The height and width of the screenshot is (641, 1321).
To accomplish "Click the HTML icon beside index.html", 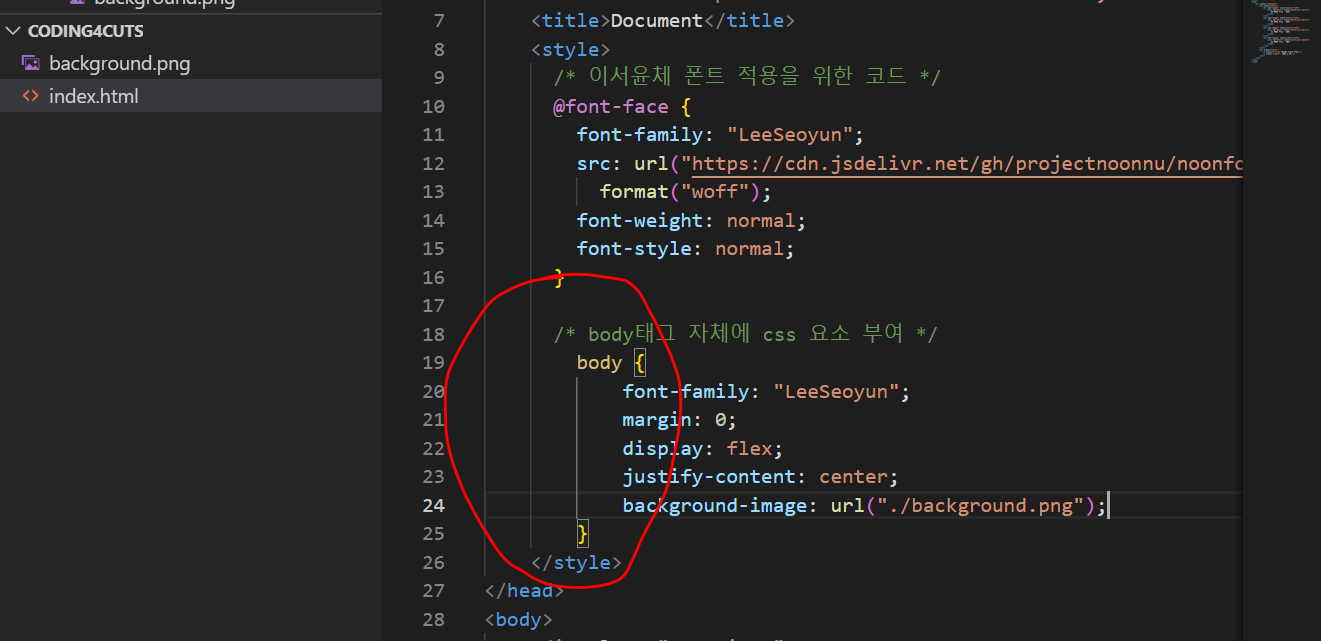I will point(31,96).
